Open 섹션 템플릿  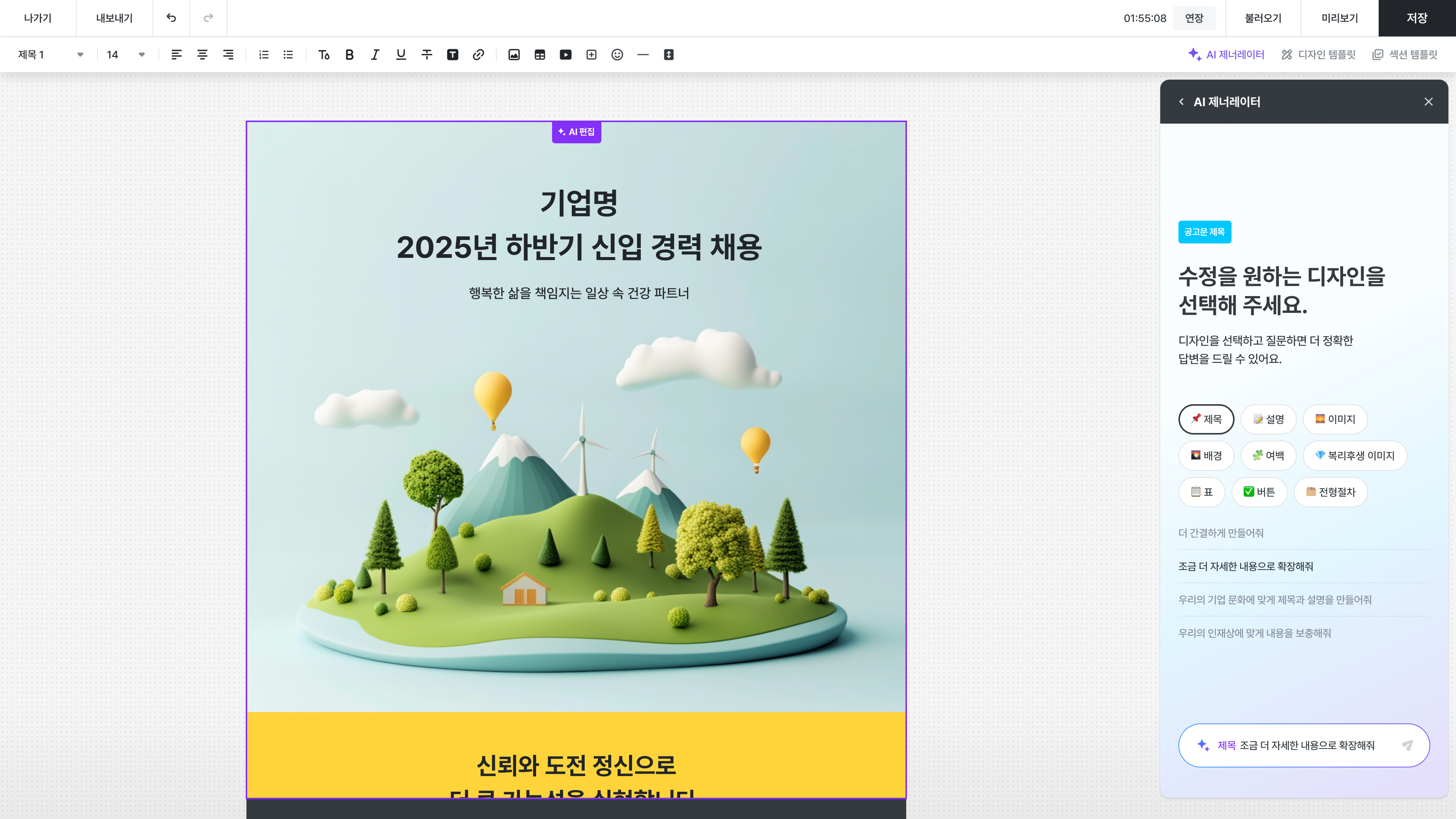point(1405,54)
